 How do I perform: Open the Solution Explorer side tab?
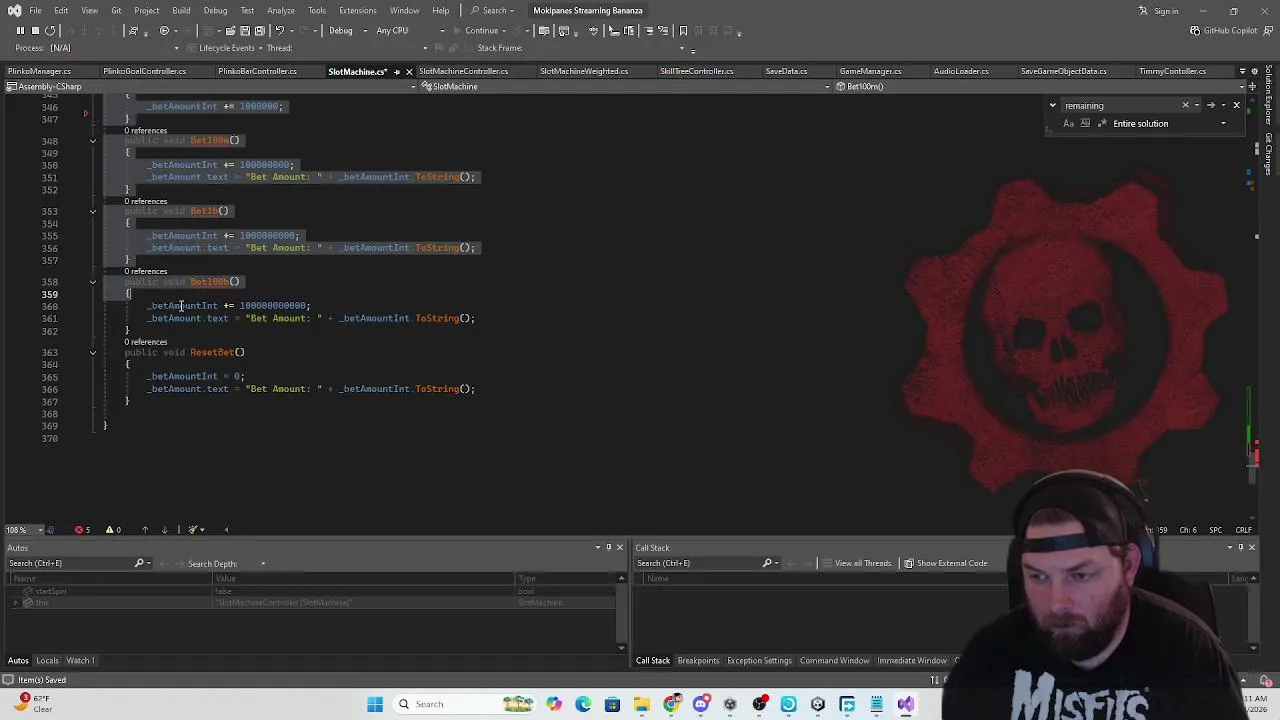click(1269, 95)
